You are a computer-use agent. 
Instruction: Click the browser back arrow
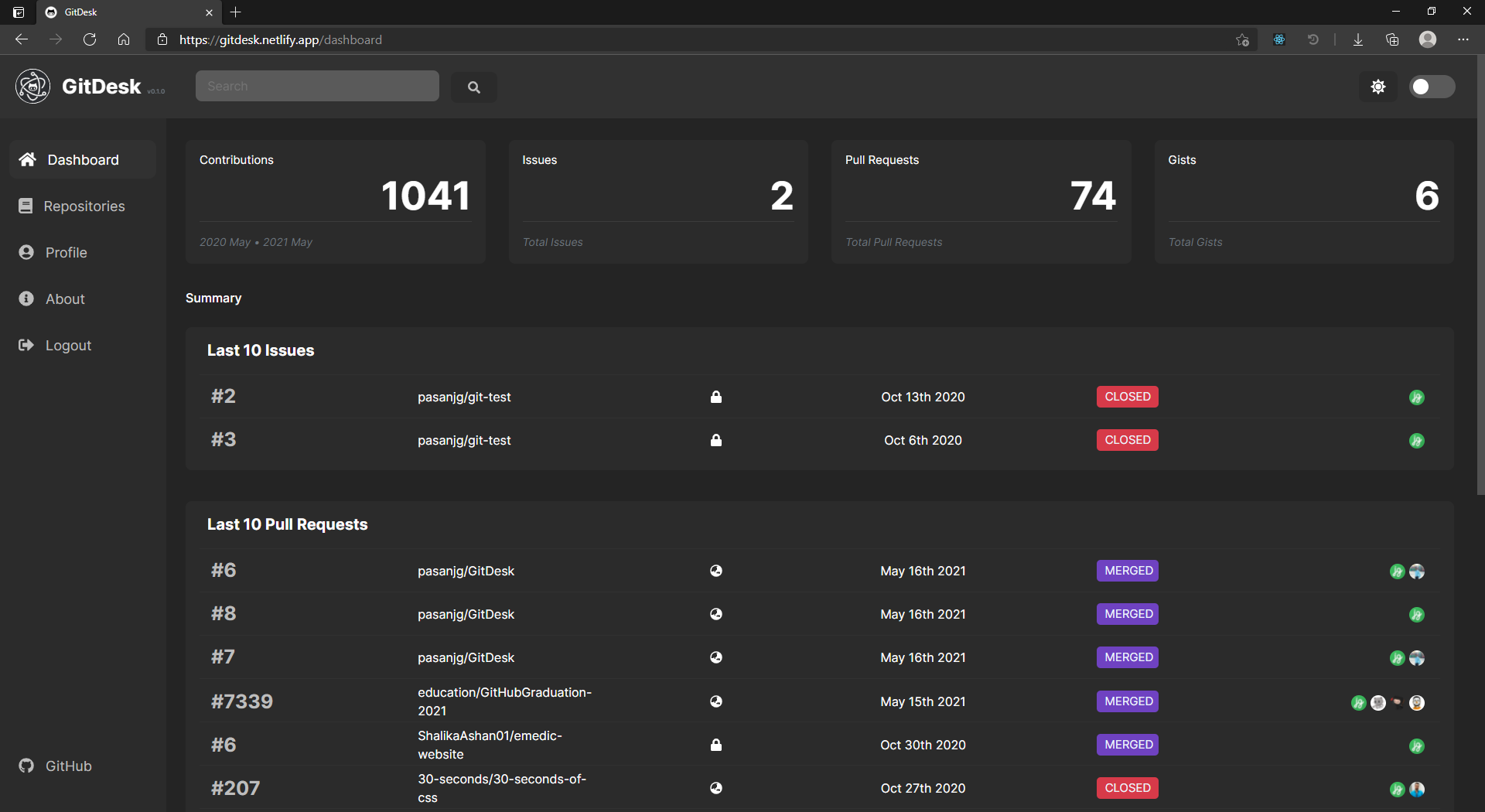22,39
